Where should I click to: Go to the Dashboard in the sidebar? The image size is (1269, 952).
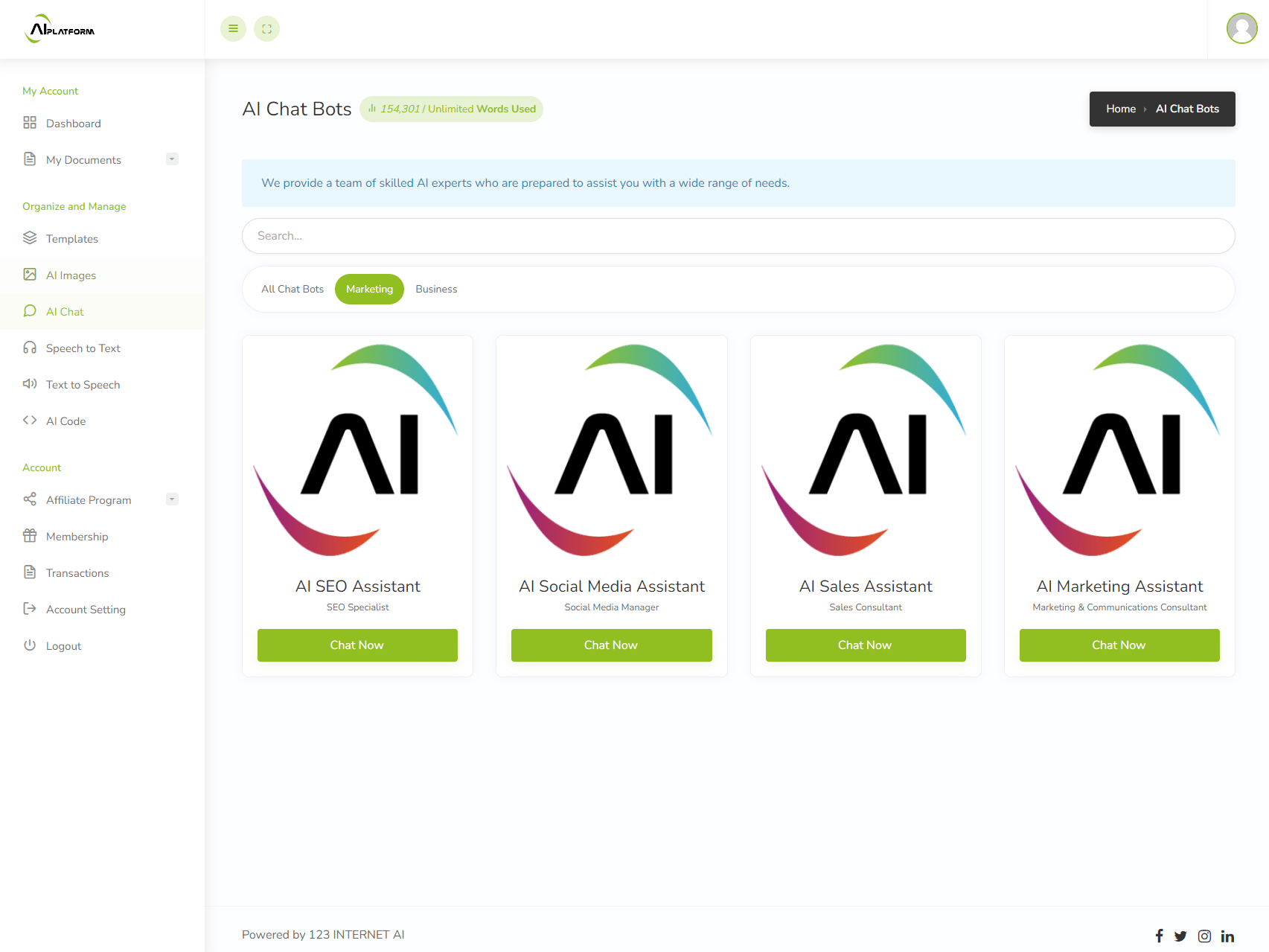click(73, 124)
